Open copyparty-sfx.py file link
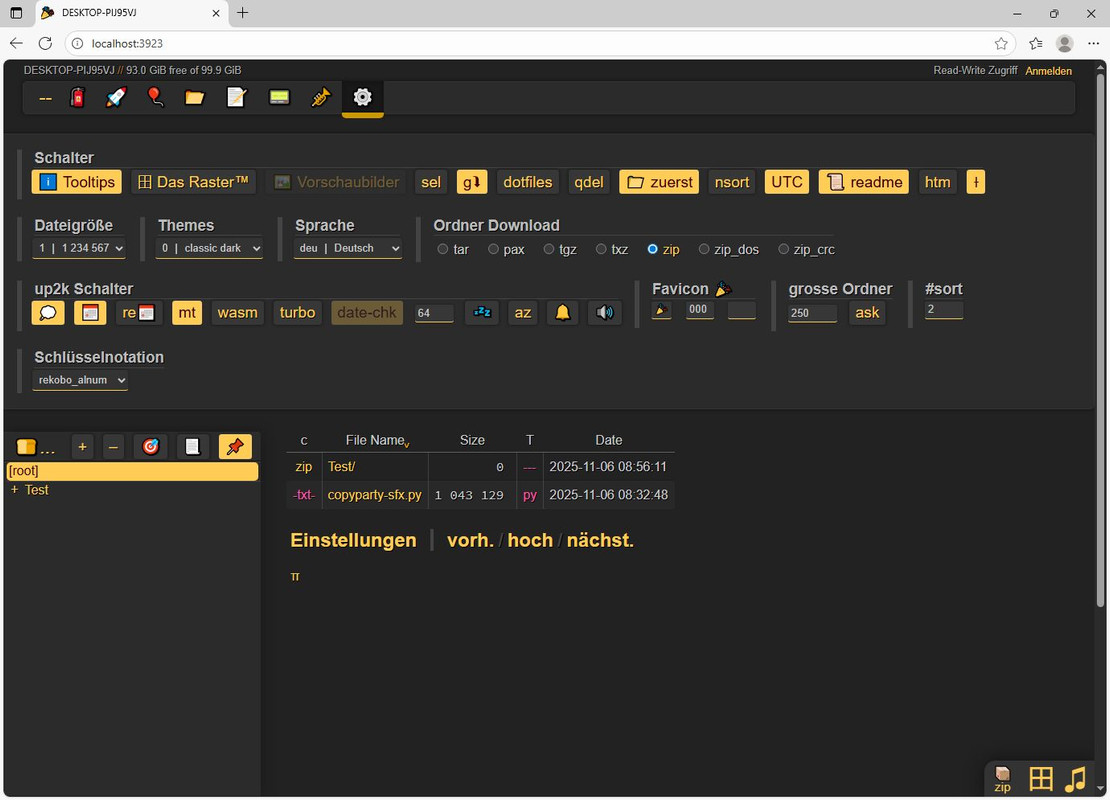 tap(374, 495)
